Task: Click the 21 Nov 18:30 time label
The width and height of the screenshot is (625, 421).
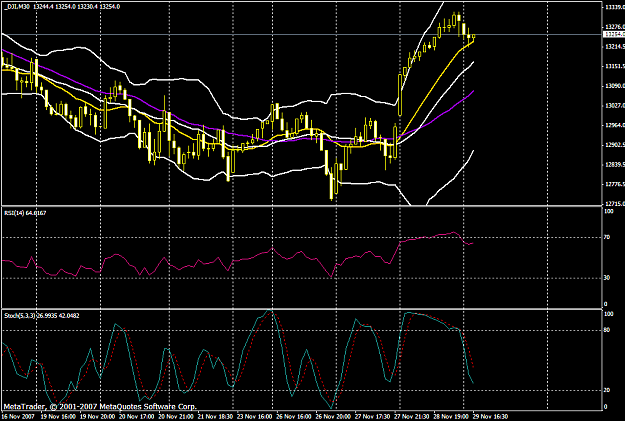Action: 215,417
